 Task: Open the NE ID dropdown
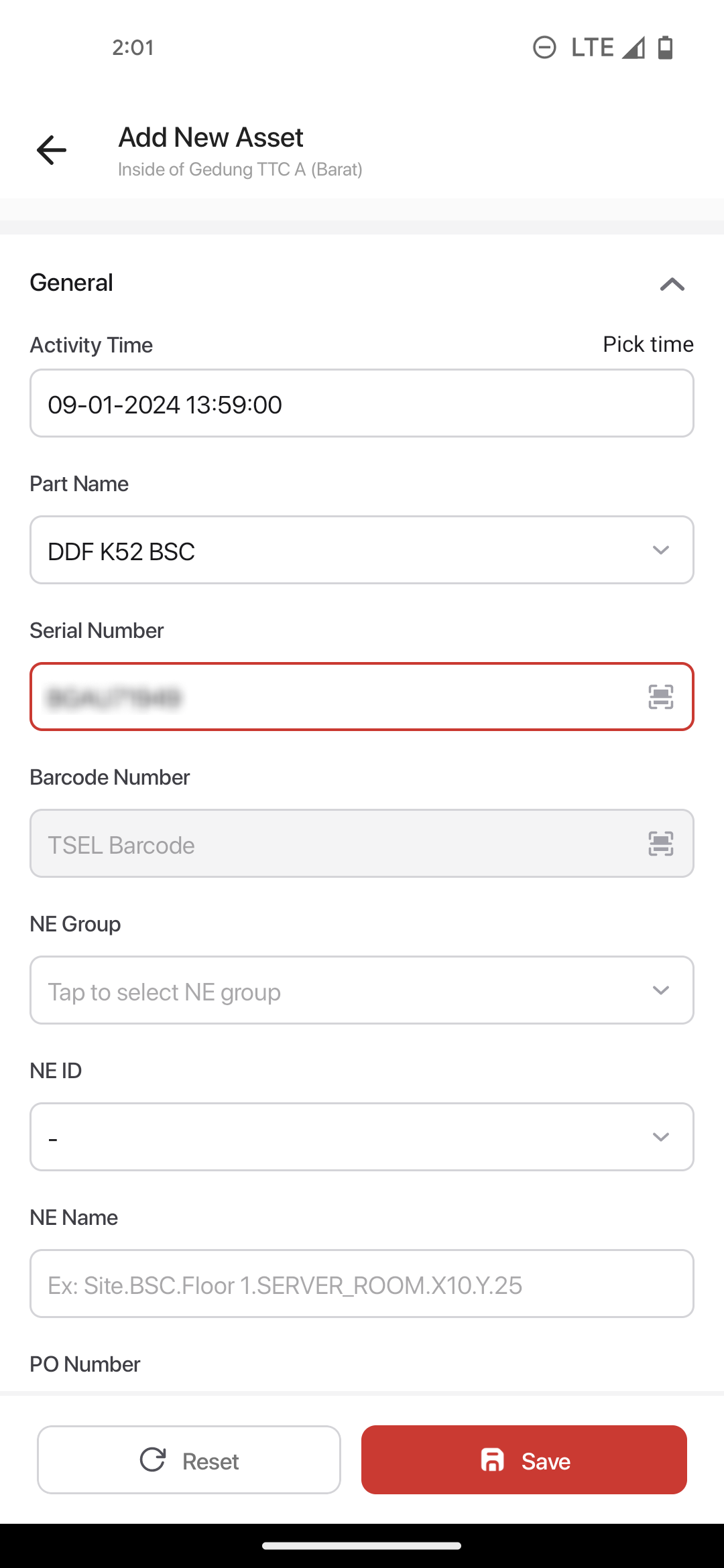tap(362, 1137)
